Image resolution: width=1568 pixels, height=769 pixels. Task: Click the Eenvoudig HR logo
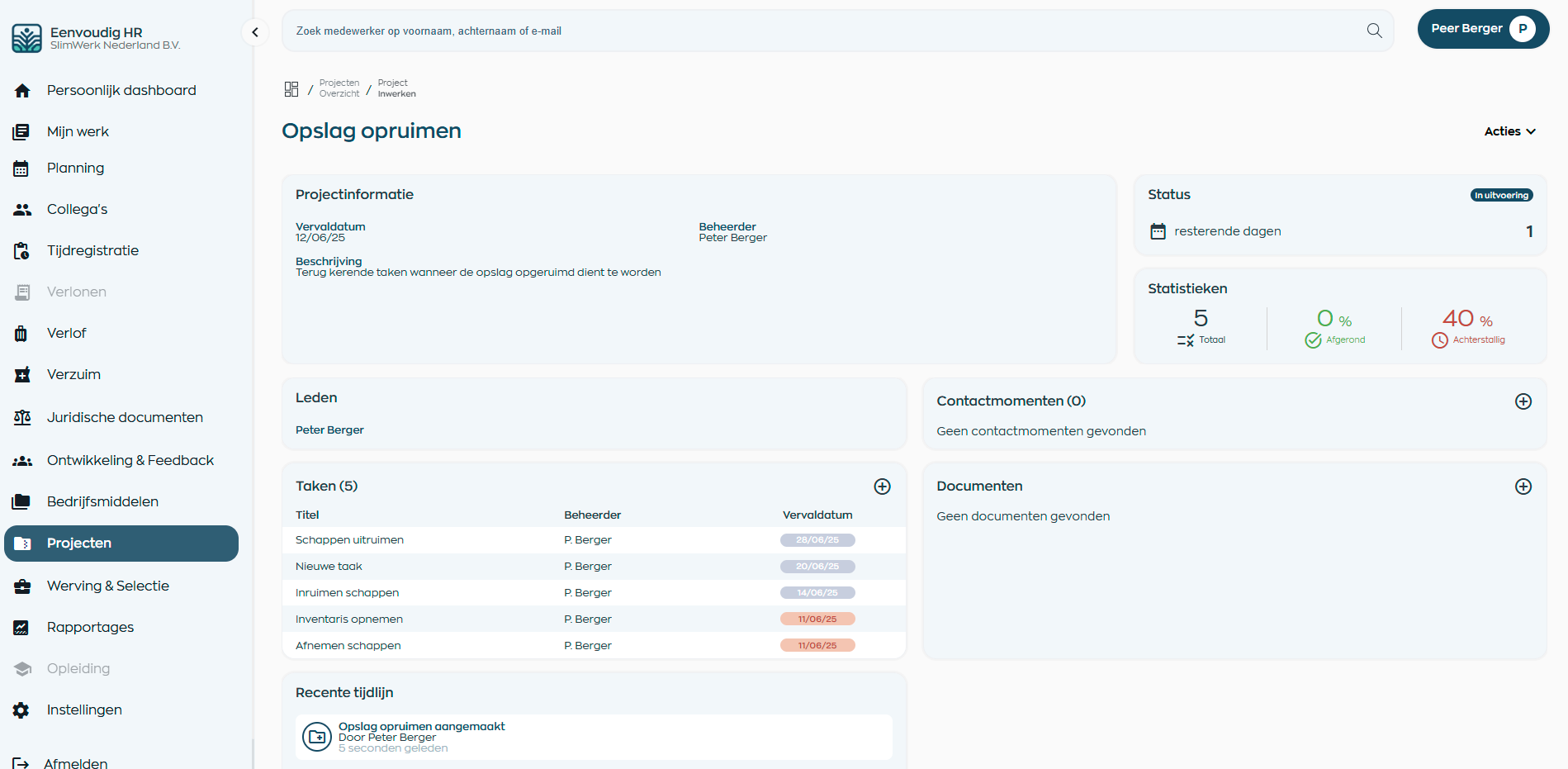(x=26, y=37)
